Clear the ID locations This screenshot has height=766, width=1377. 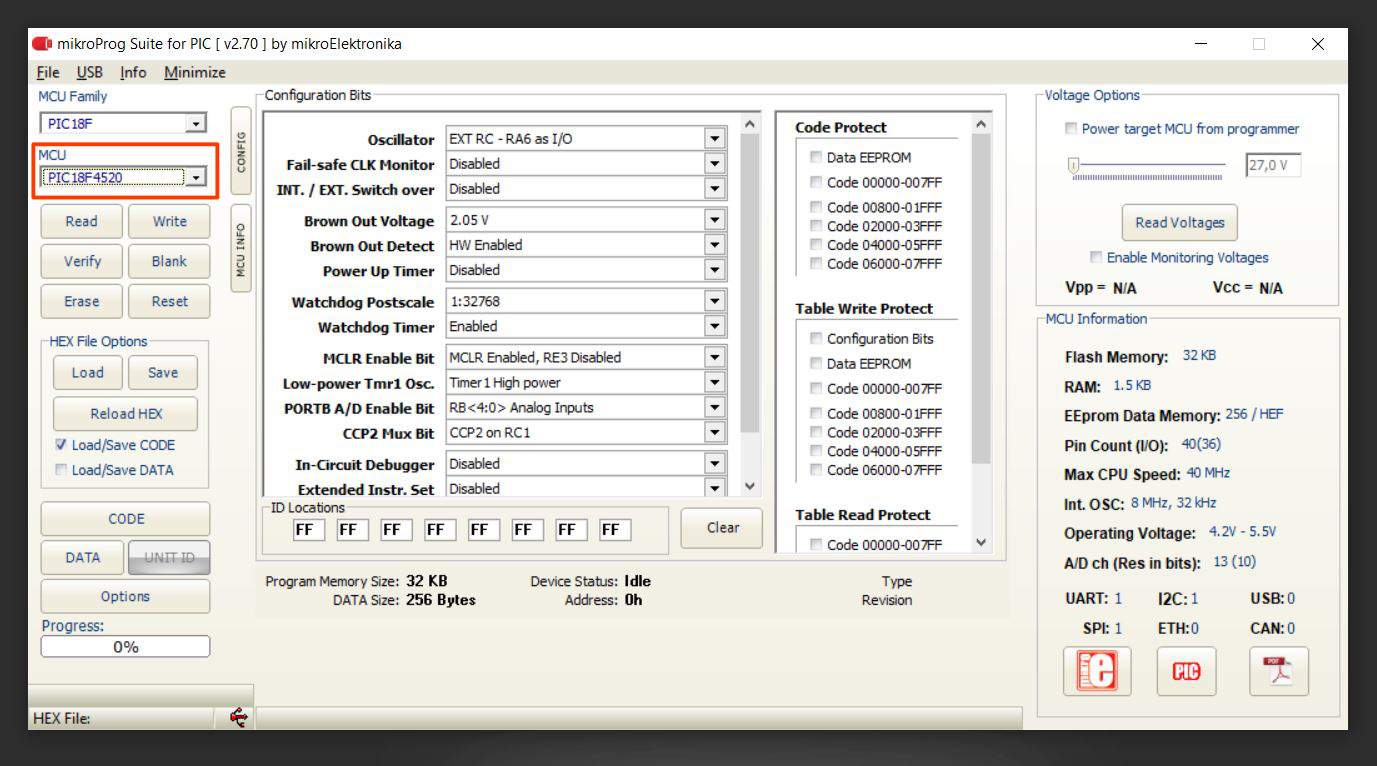722,528
